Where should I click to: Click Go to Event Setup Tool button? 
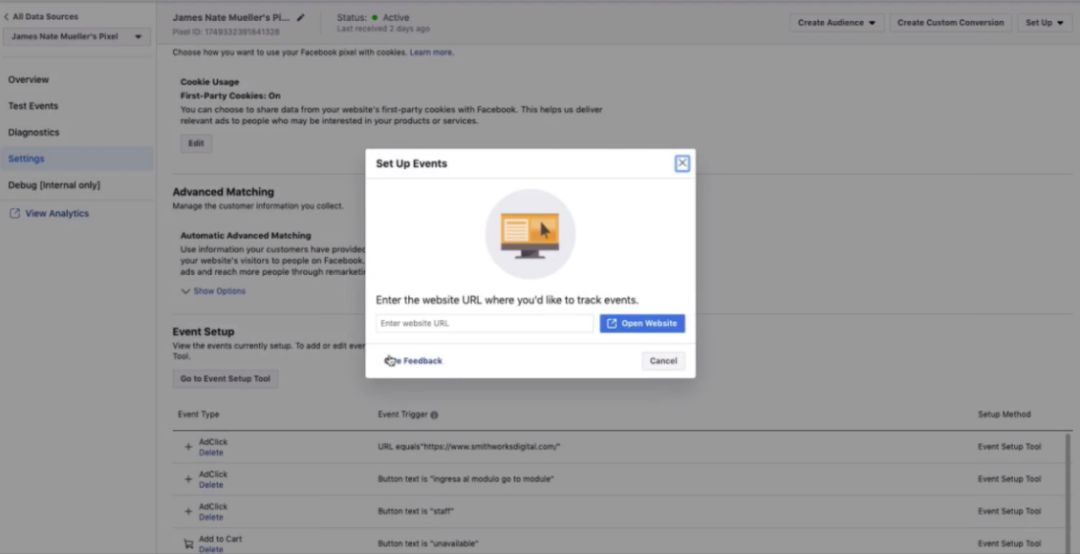click(x=225, y=379)
